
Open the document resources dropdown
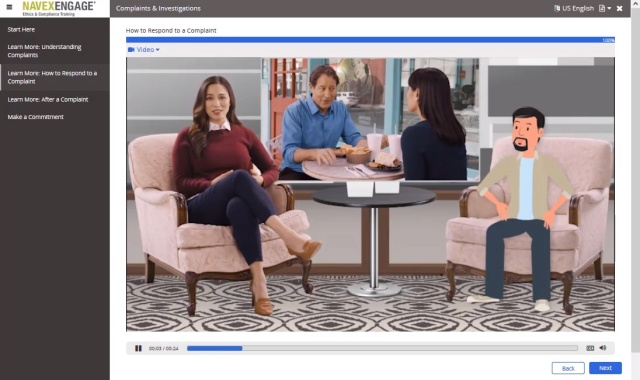point(604,8)
